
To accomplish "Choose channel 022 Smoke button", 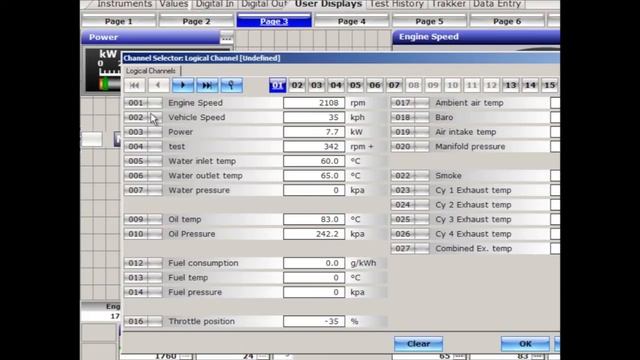I will point(410,176).
